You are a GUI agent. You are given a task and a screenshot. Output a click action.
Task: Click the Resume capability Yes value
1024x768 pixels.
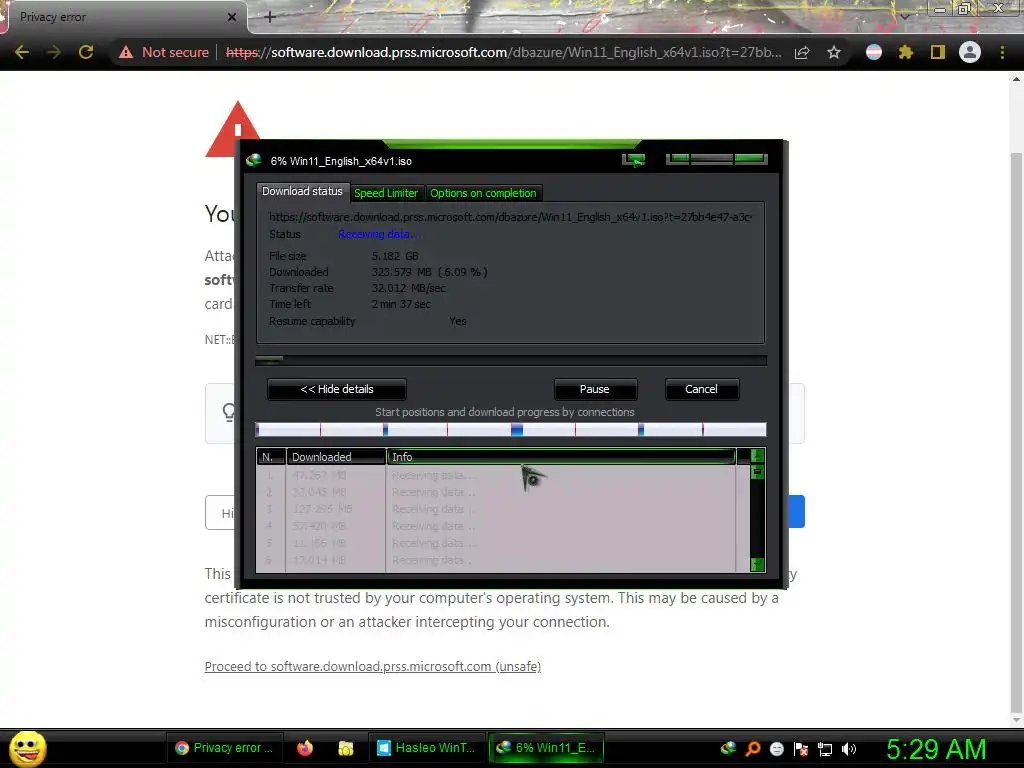pos(458,321)
